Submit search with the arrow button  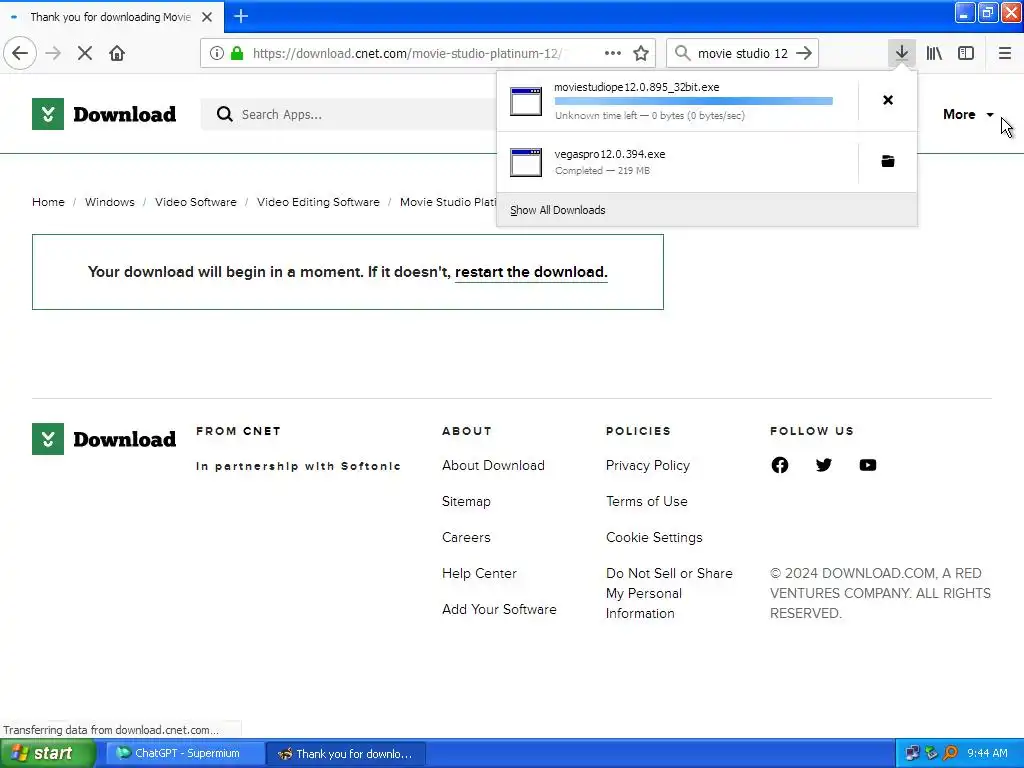(804, 53)
